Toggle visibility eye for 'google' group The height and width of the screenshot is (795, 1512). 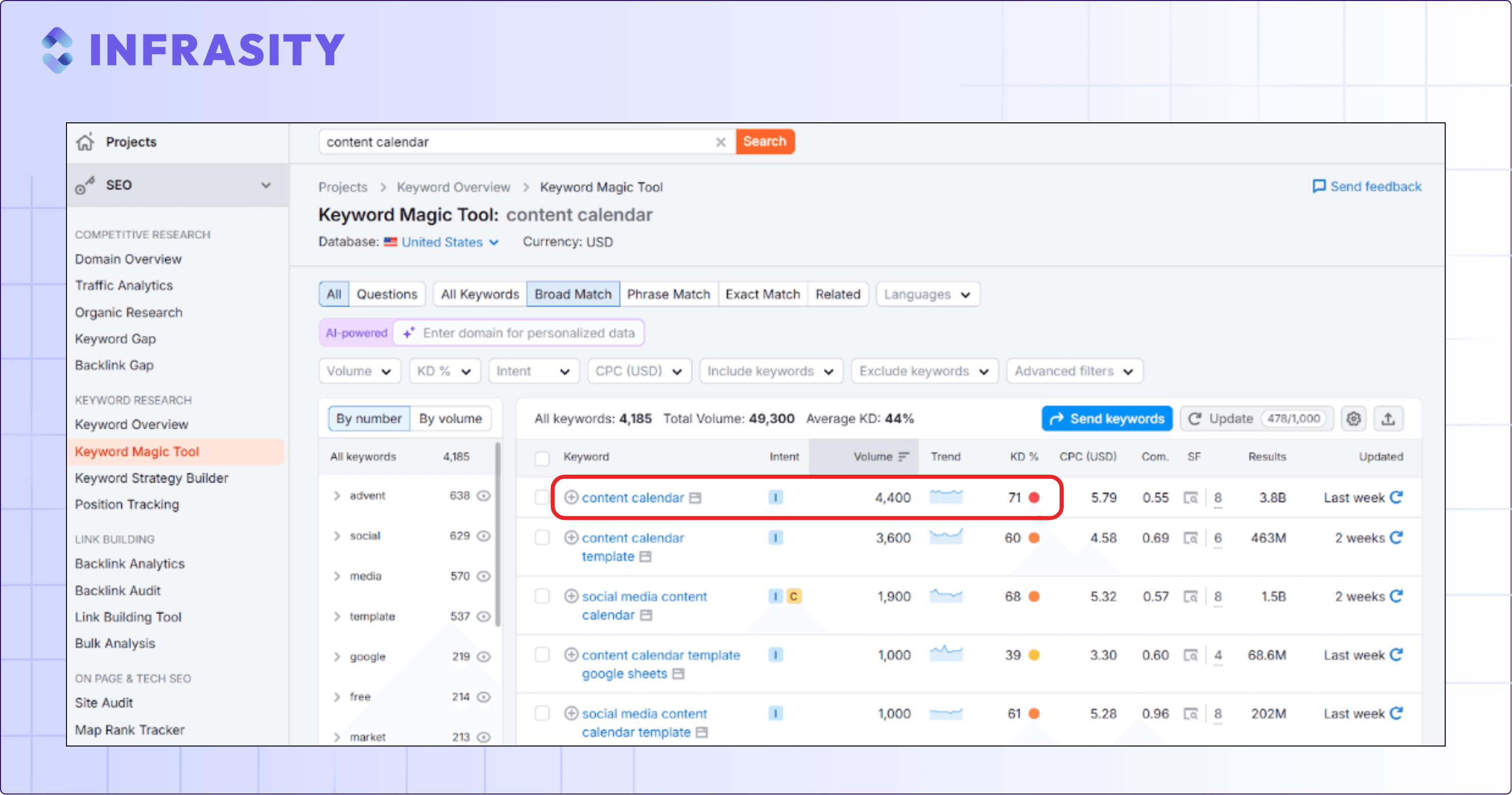[x=483, y=656]
